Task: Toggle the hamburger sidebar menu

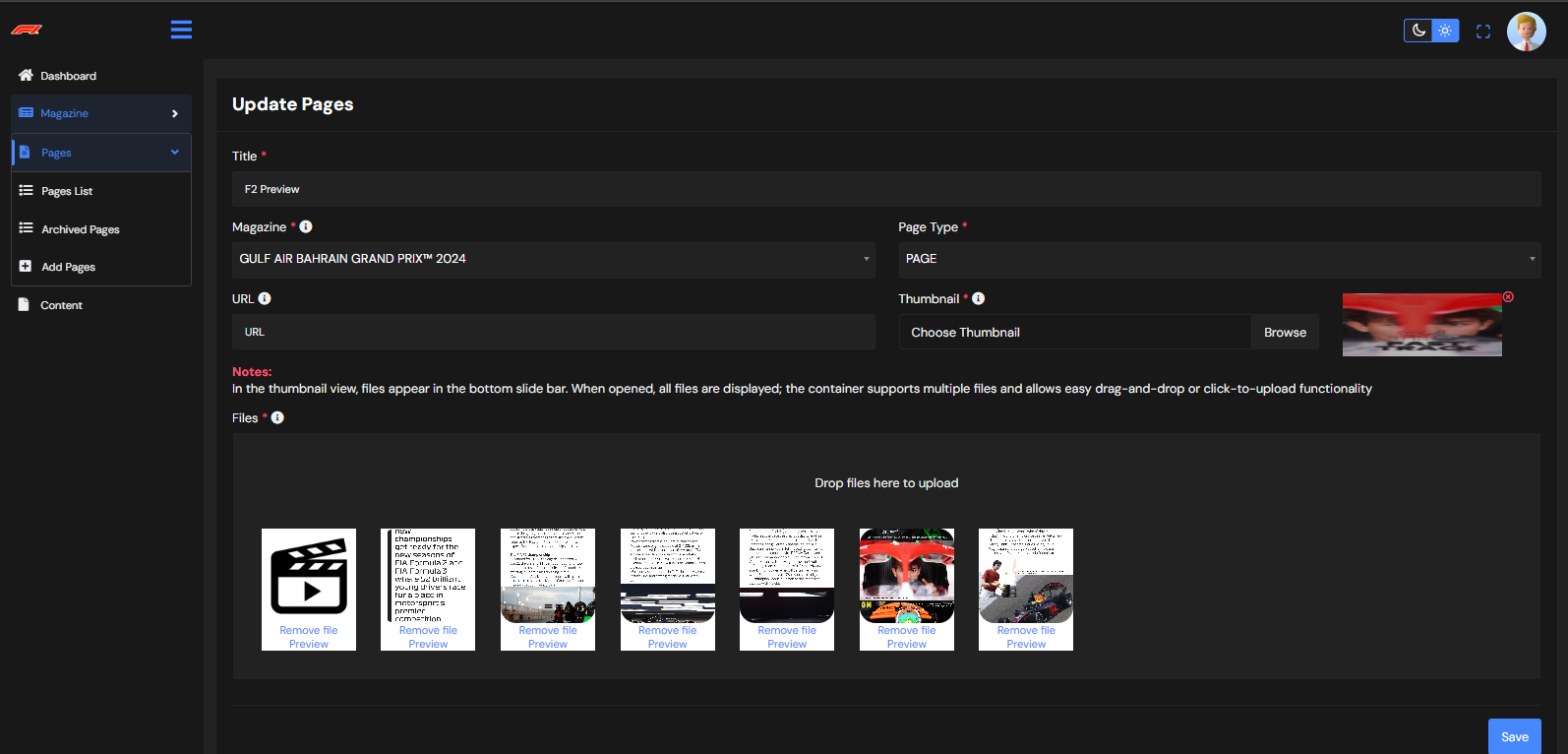Action: pyautogui.click(x=181, y=30)
